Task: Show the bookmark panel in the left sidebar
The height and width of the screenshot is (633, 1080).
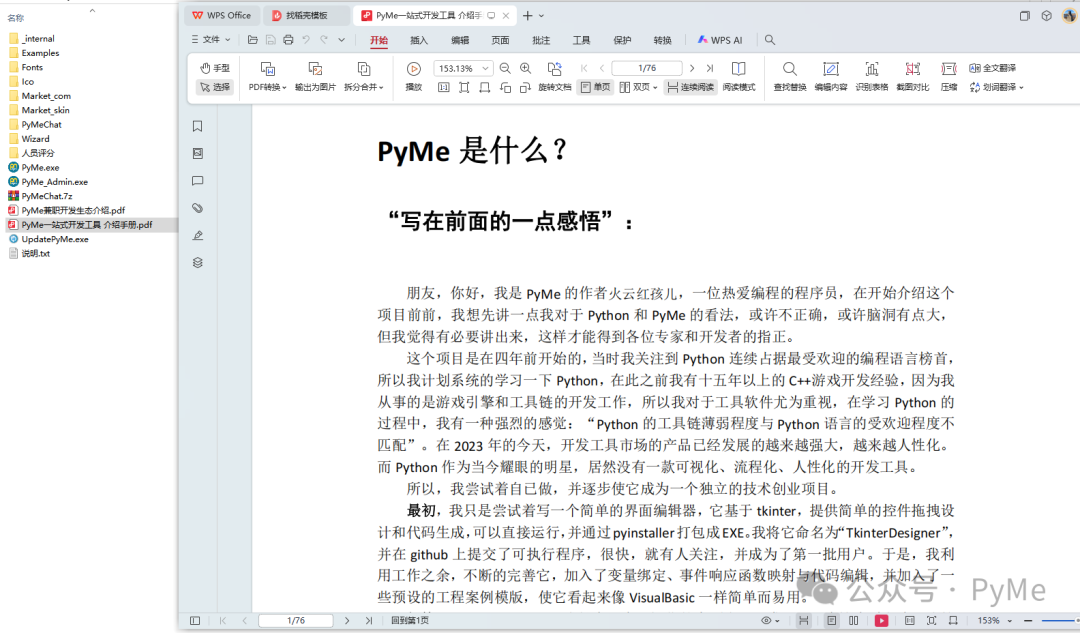Action: tap(197, 126)
